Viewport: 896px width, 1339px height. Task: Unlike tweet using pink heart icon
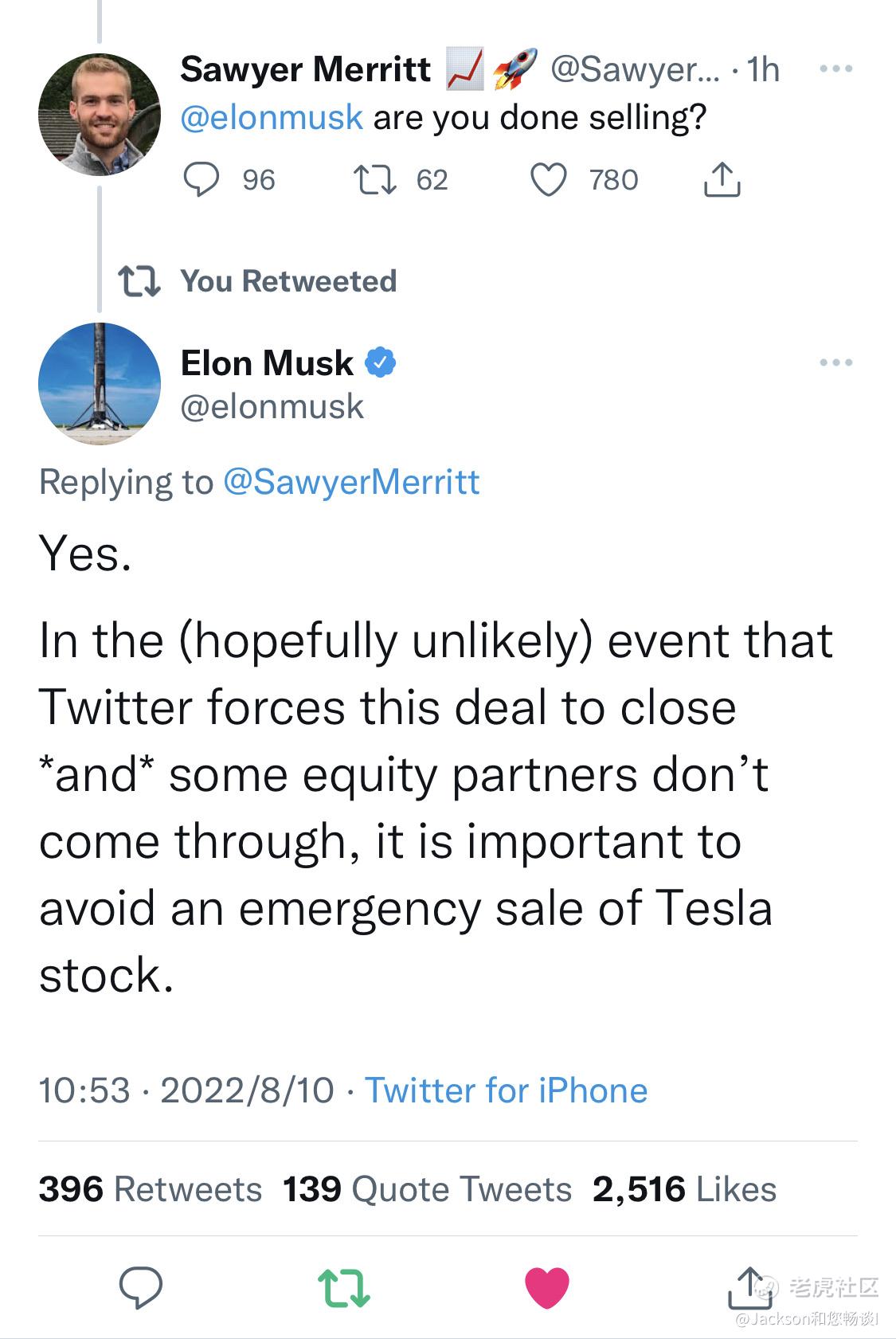[x=548, y=1288]
